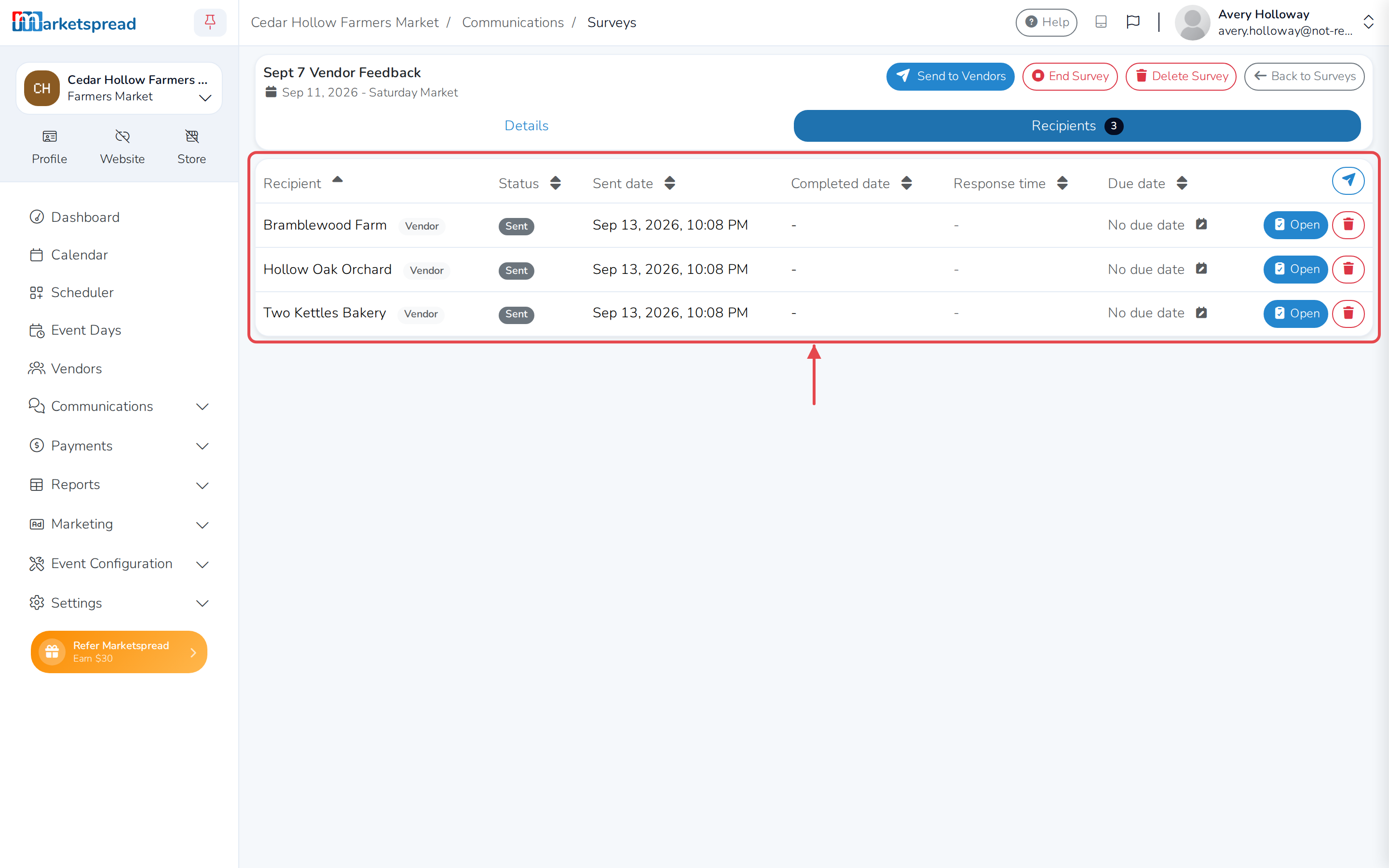Click the pin sidebar icon
This screenshot has height=868, width=1389.
pos(210,22)
